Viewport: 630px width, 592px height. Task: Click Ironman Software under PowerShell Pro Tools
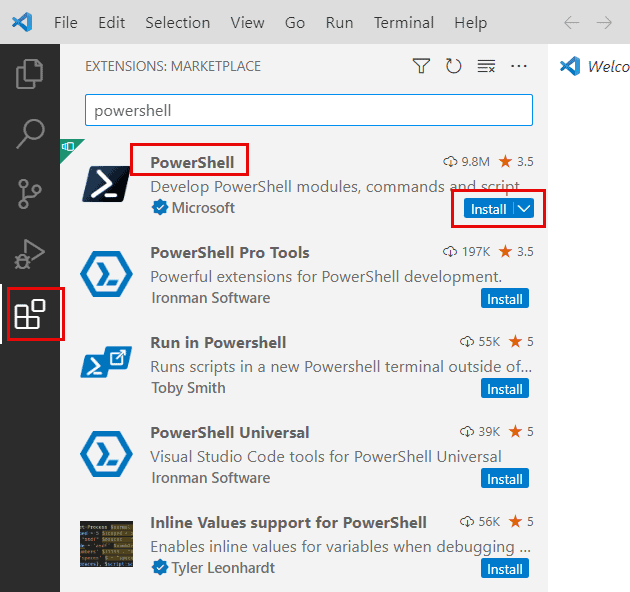[x=211, y=298]
